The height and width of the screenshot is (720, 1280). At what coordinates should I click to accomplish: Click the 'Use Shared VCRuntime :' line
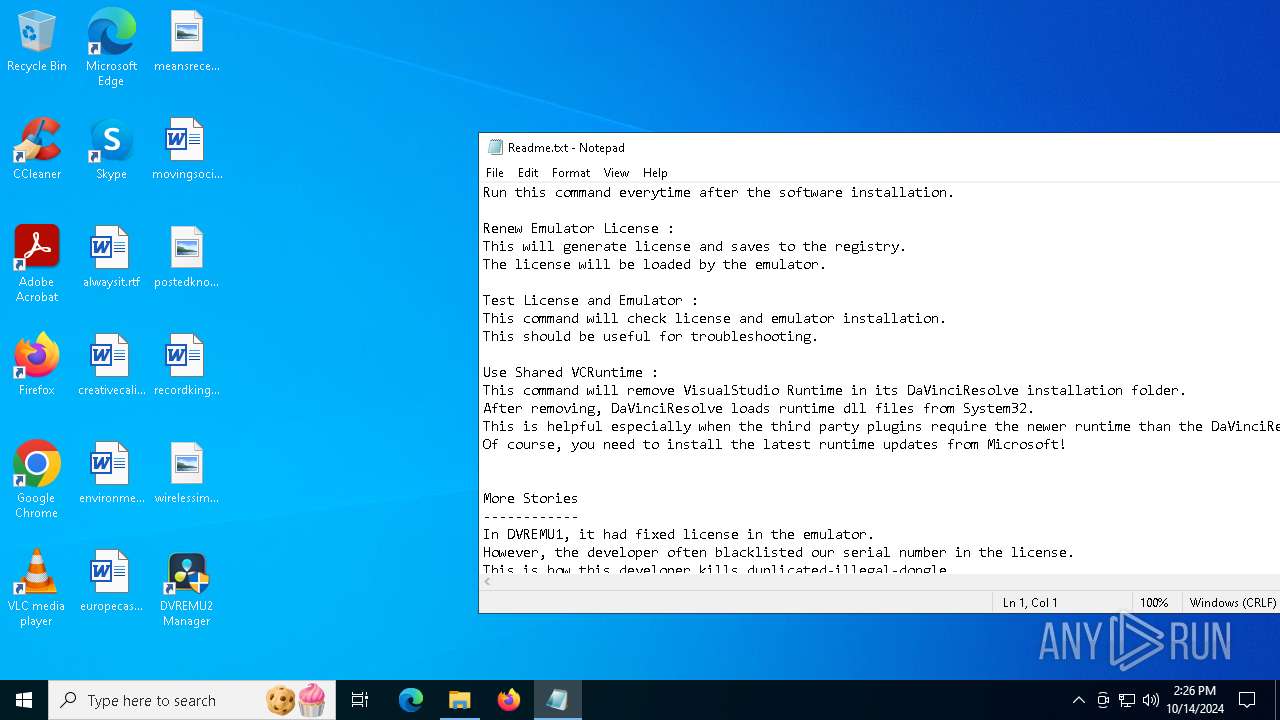(570, 372)
